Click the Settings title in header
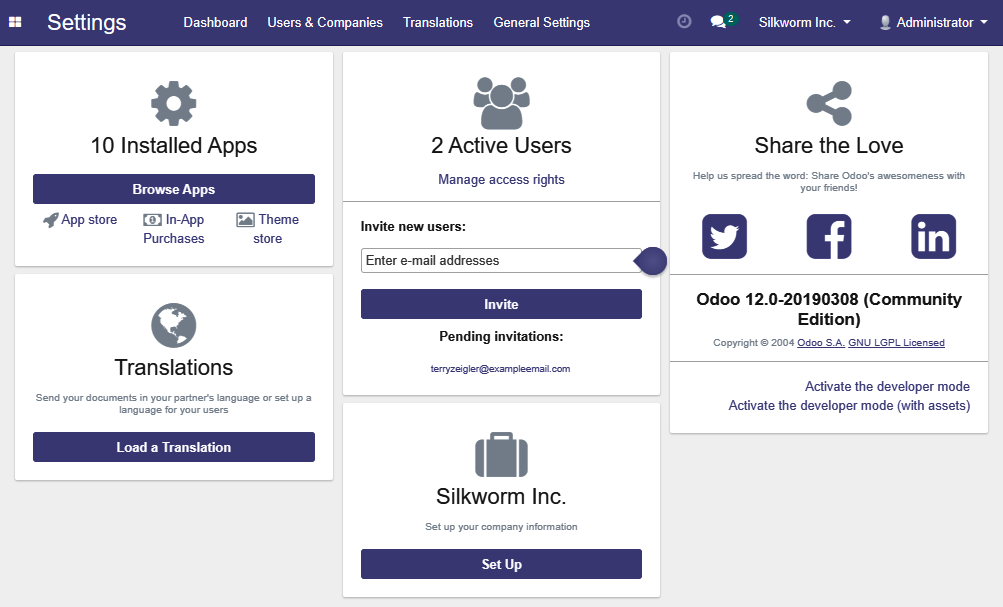The width and height of the screenshot is (1003, 607). tap(87, 22)
